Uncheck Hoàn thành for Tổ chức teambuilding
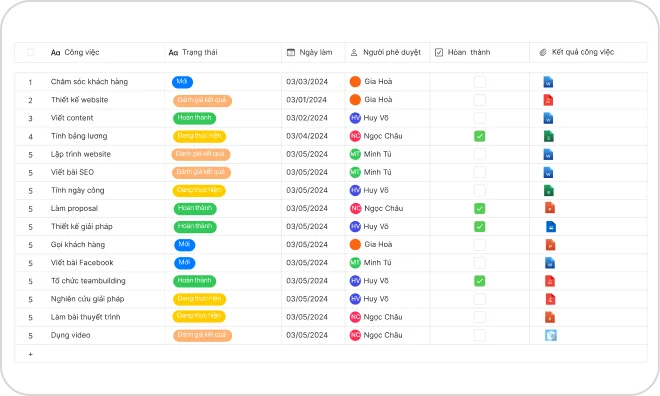Viewport: 660px width, 396px height. (479, 281)
